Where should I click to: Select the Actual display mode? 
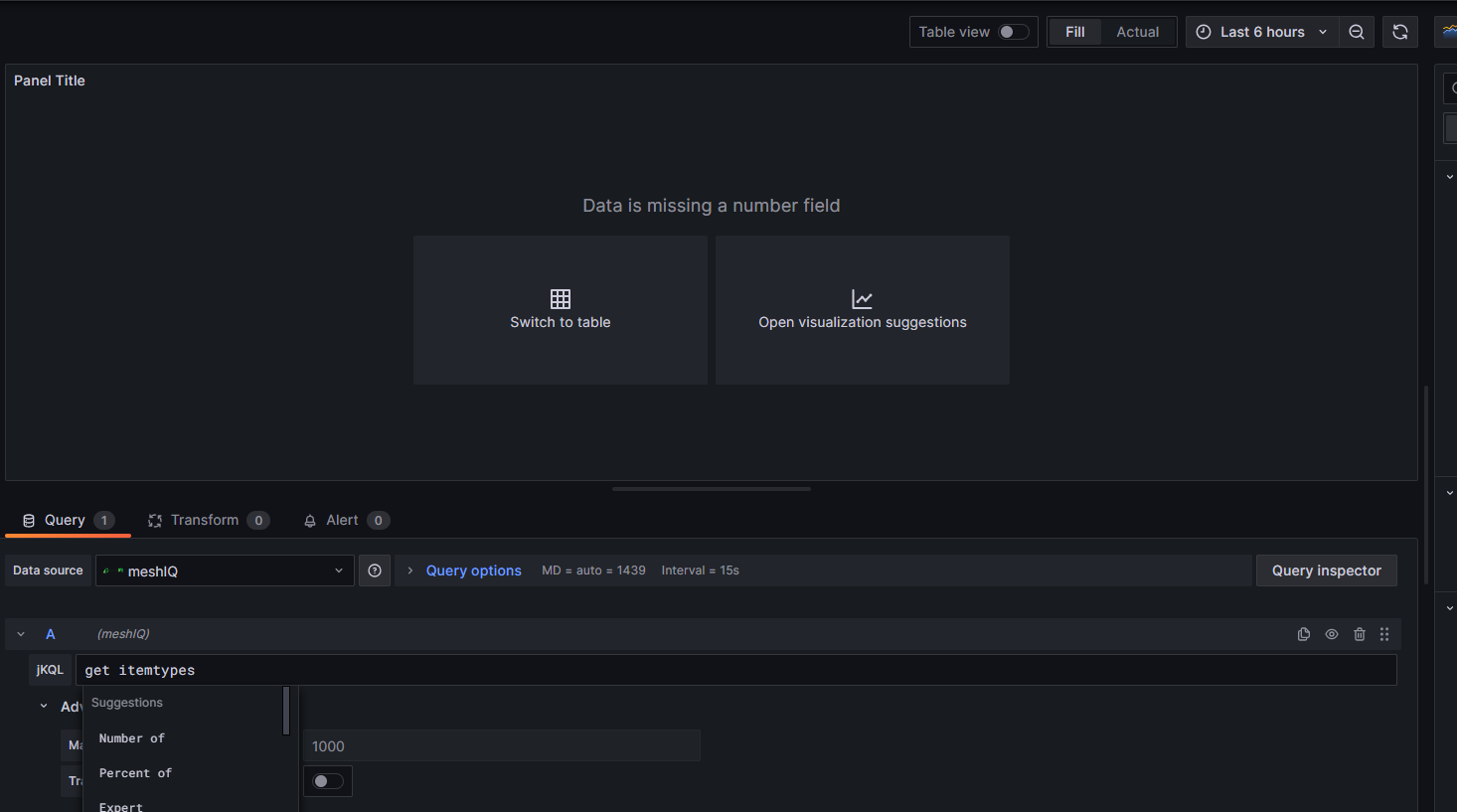[x=1138, y=32]
